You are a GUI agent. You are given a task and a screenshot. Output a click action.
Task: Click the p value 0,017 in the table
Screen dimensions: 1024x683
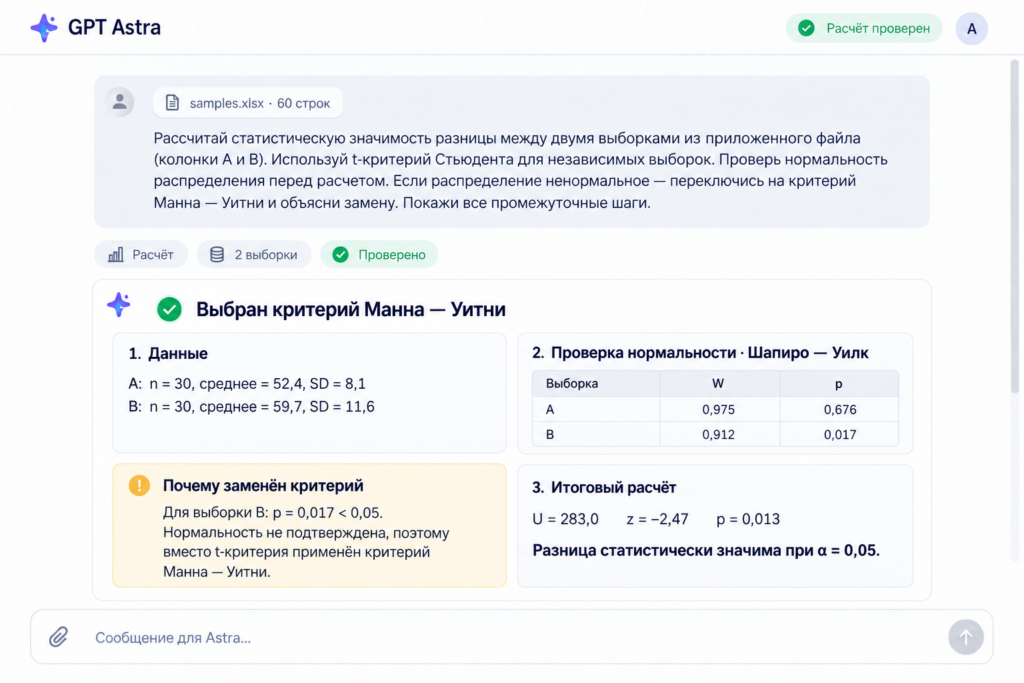[x=840, y=434]
